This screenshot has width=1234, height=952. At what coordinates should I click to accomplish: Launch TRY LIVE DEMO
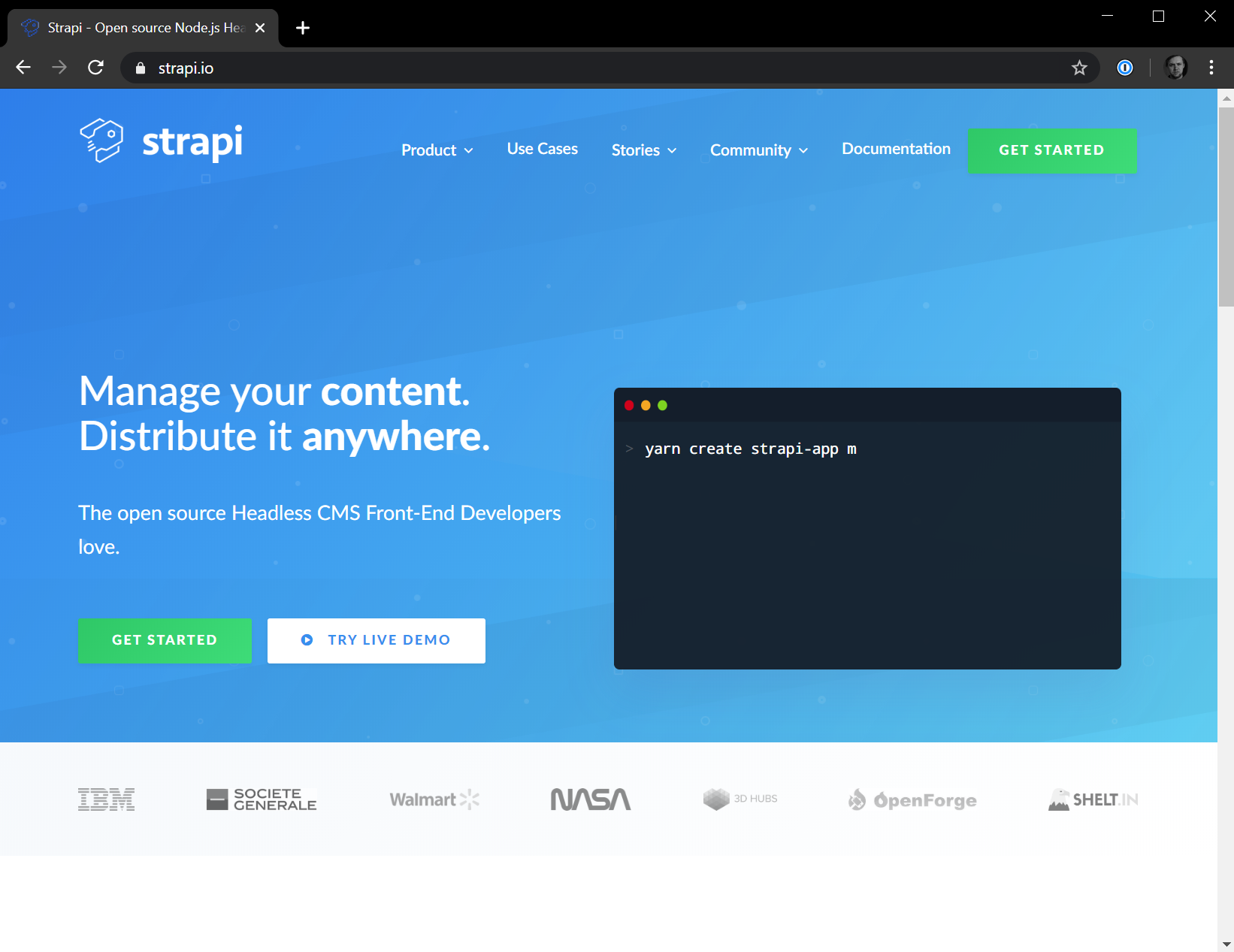(377, 641)
